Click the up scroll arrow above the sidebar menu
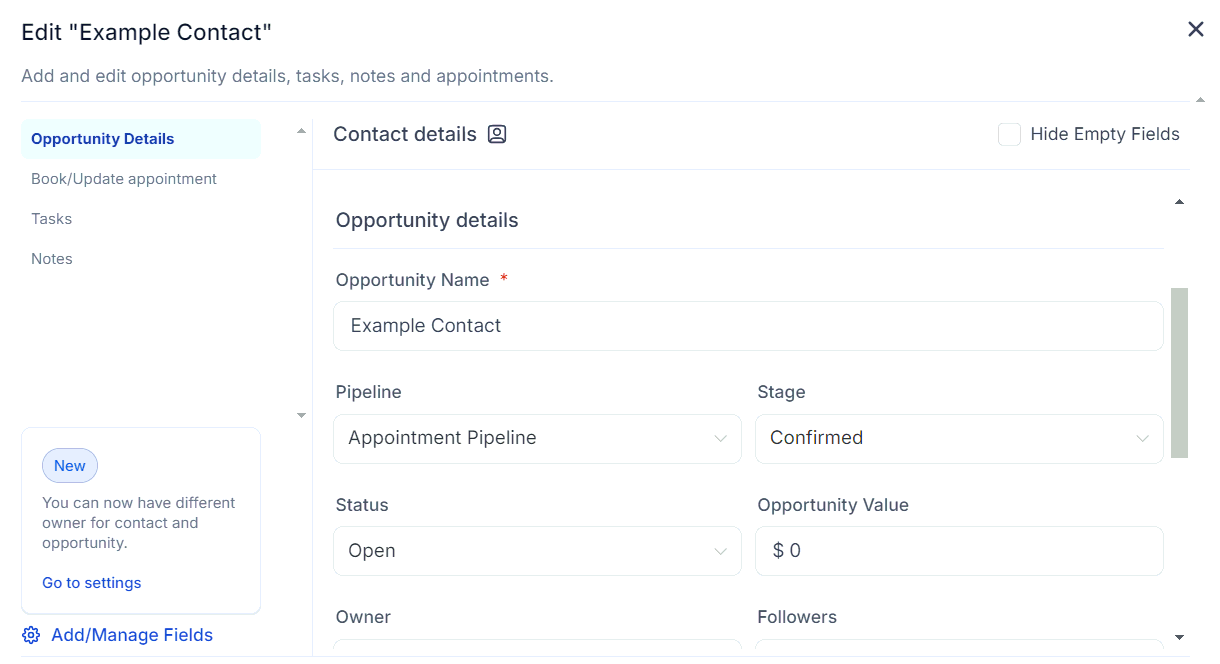The width and height of the screenshot is (1220, 664). coord(301,130)
